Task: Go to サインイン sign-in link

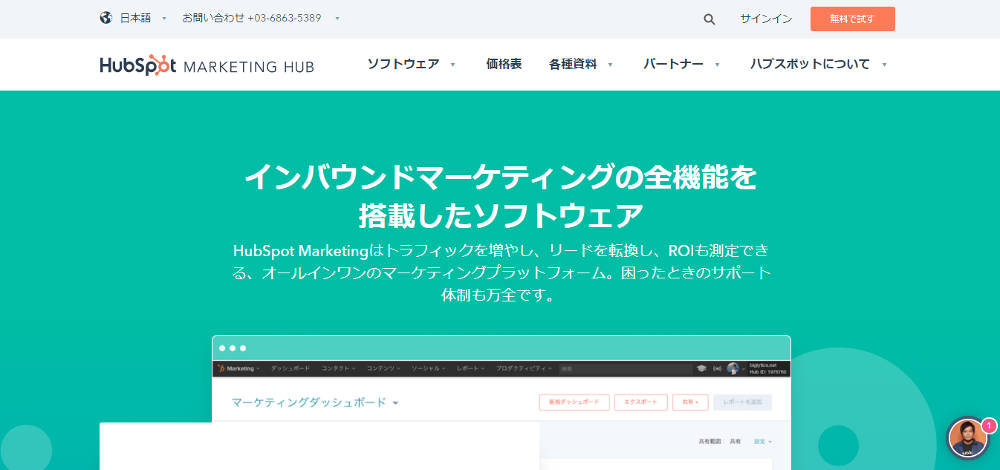Action: [x=766, y=19]
